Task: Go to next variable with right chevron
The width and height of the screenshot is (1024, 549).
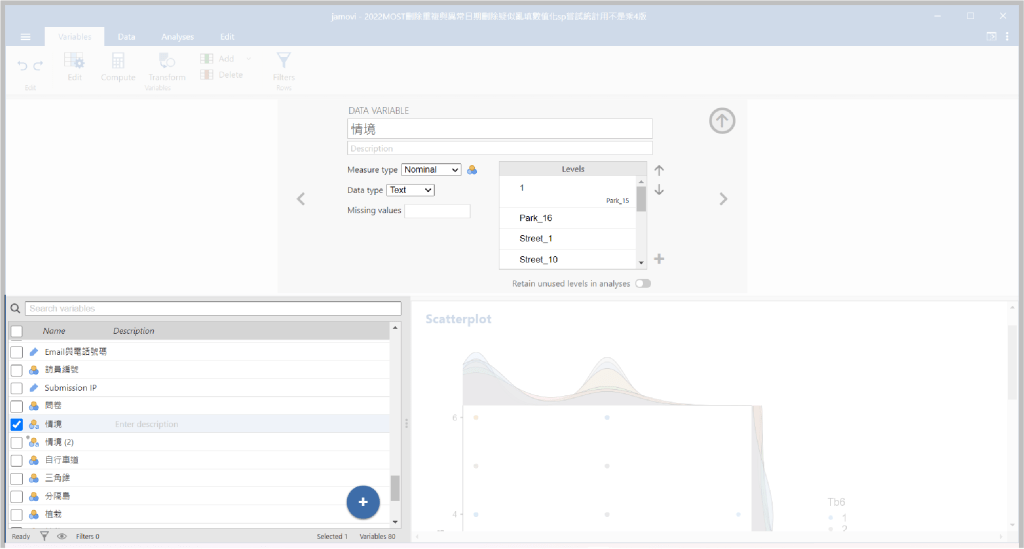Action: coord(724,199)
